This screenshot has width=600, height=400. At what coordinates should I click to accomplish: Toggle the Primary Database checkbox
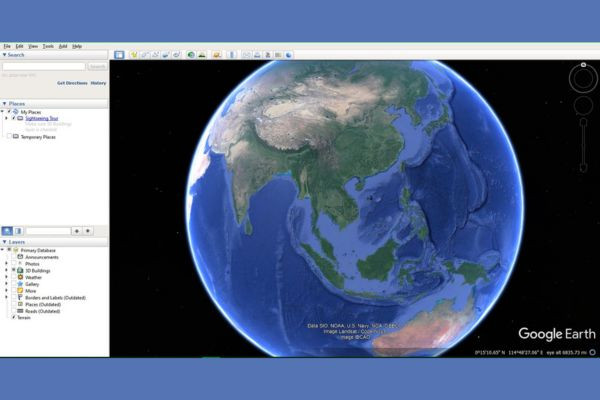coord(10,250)
